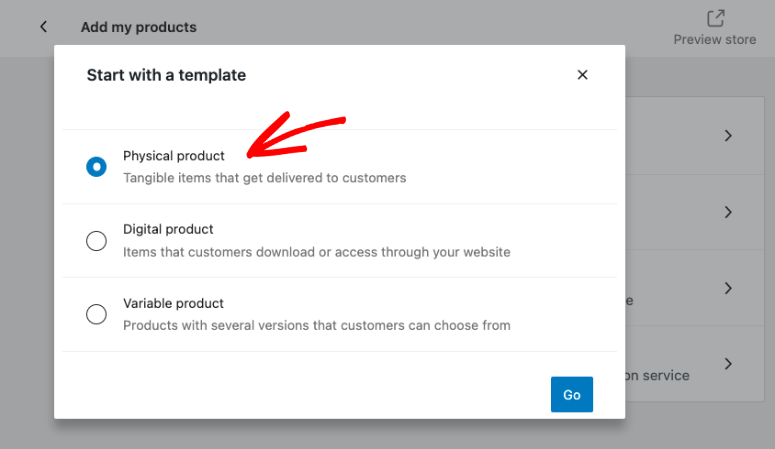Click the Digital product option title

point(168,229)
